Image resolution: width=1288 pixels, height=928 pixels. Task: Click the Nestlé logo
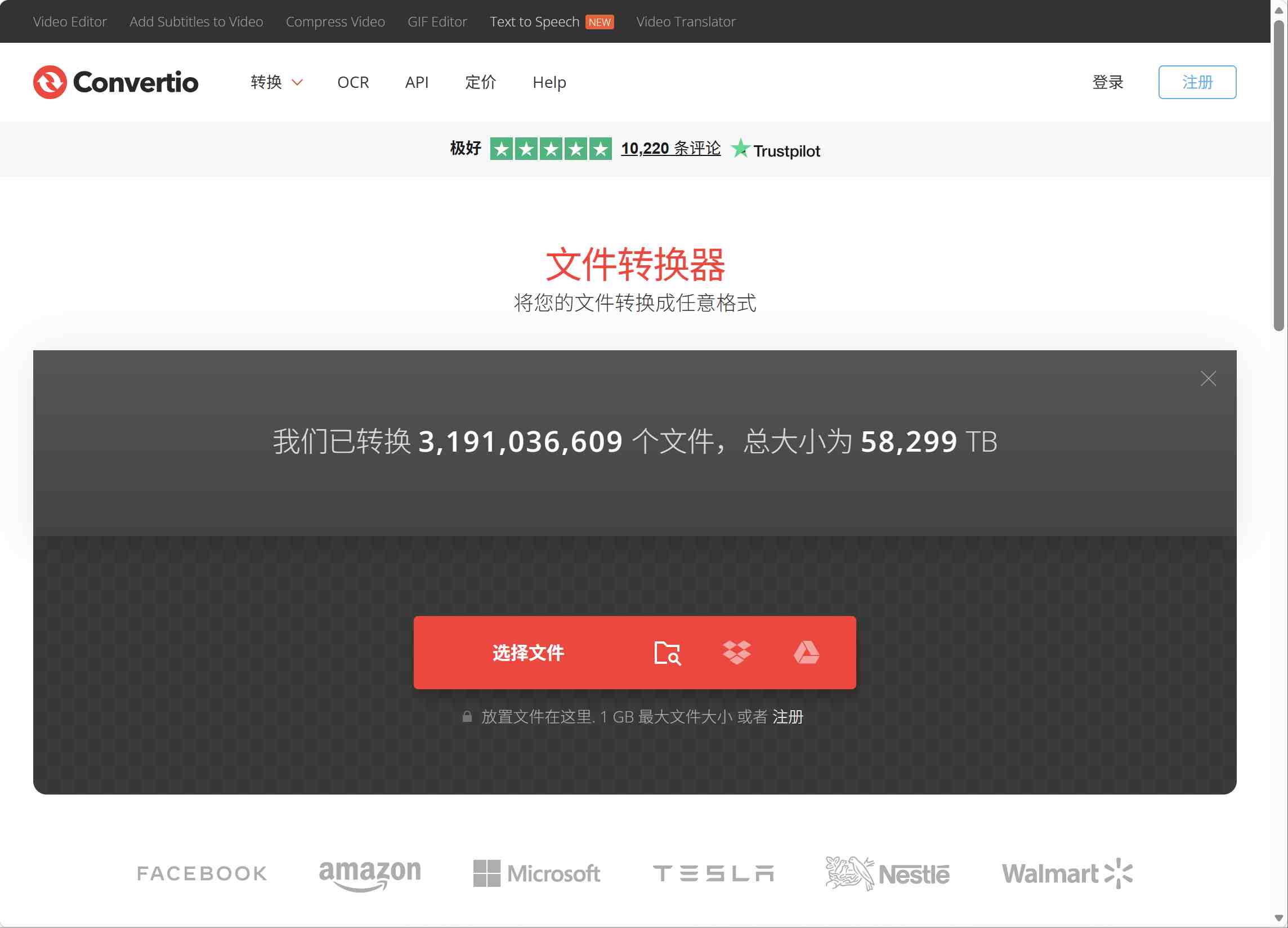click(x=887, y=873)
